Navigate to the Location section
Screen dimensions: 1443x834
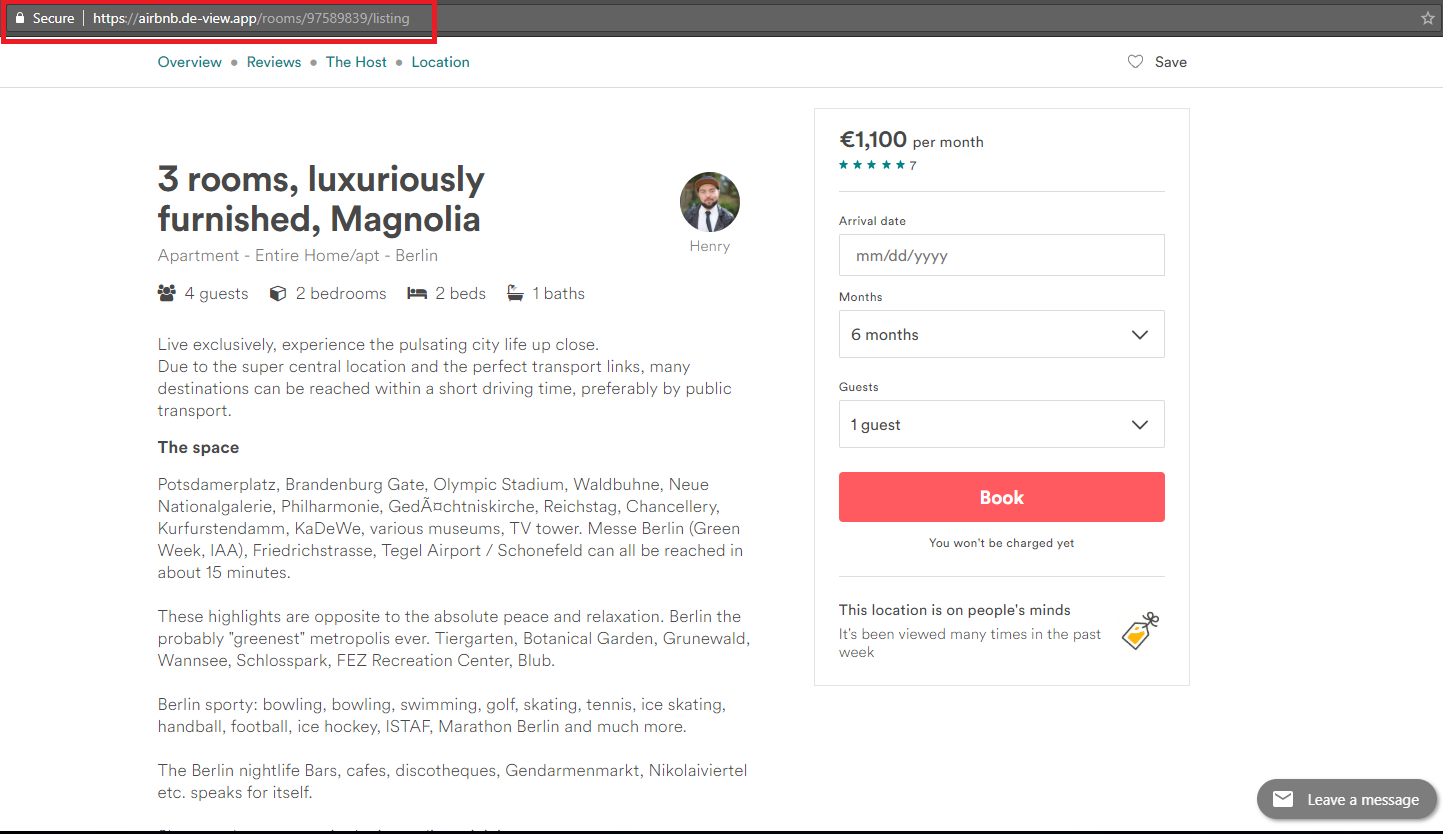pyautogui.click(x=440, y=62)
